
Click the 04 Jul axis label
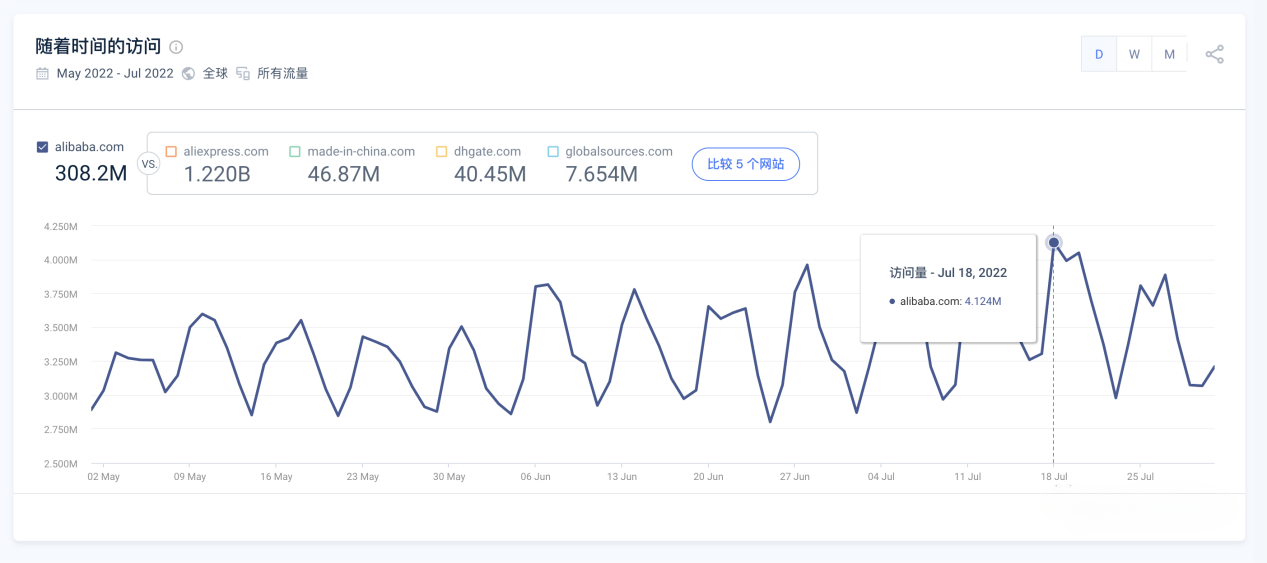coord(881,477)
